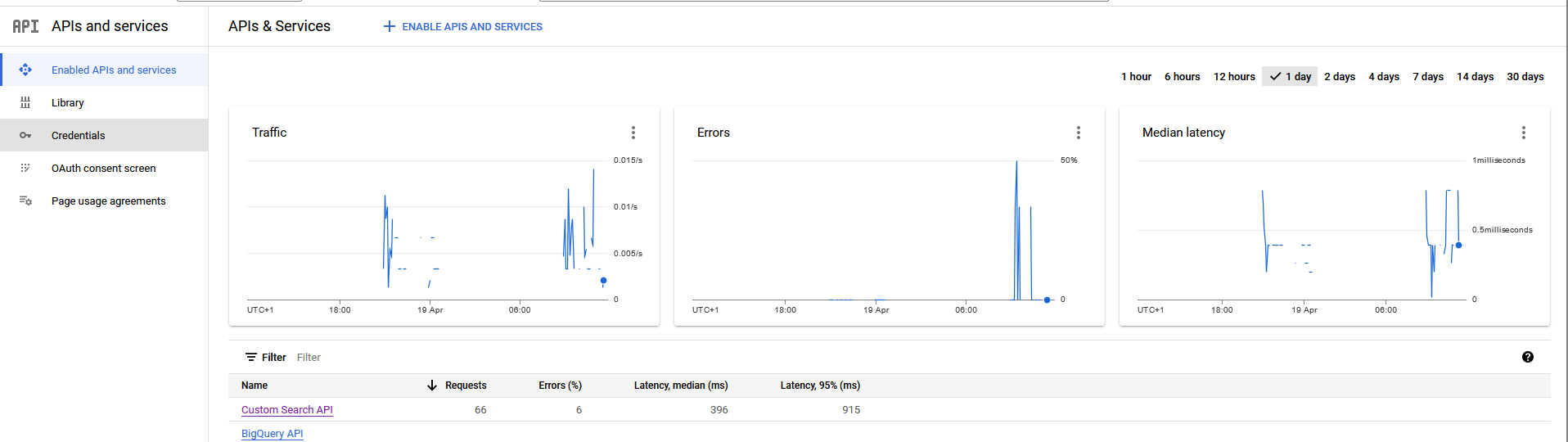Click the plus icon beside Enable APIs
This screenshot has width=1568, height=442.
390,26
